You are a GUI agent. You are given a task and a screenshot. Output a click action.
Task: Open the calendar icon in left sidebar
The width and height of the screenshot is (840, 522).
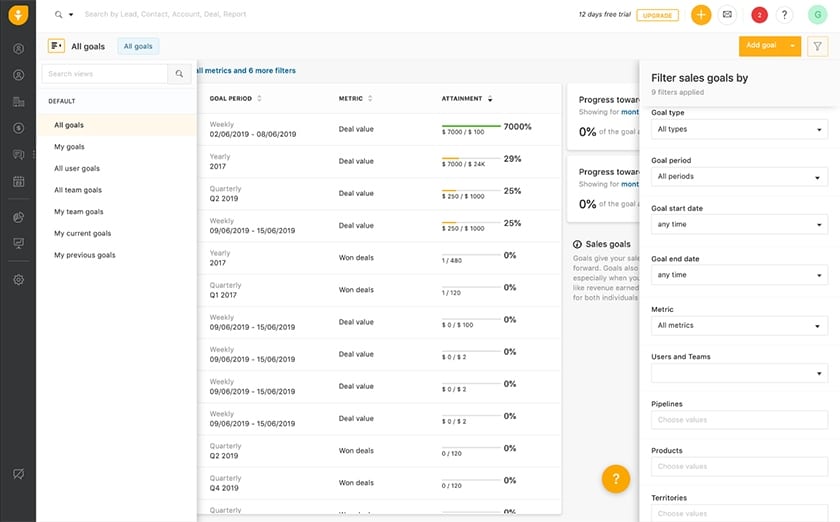coord(18,181)
